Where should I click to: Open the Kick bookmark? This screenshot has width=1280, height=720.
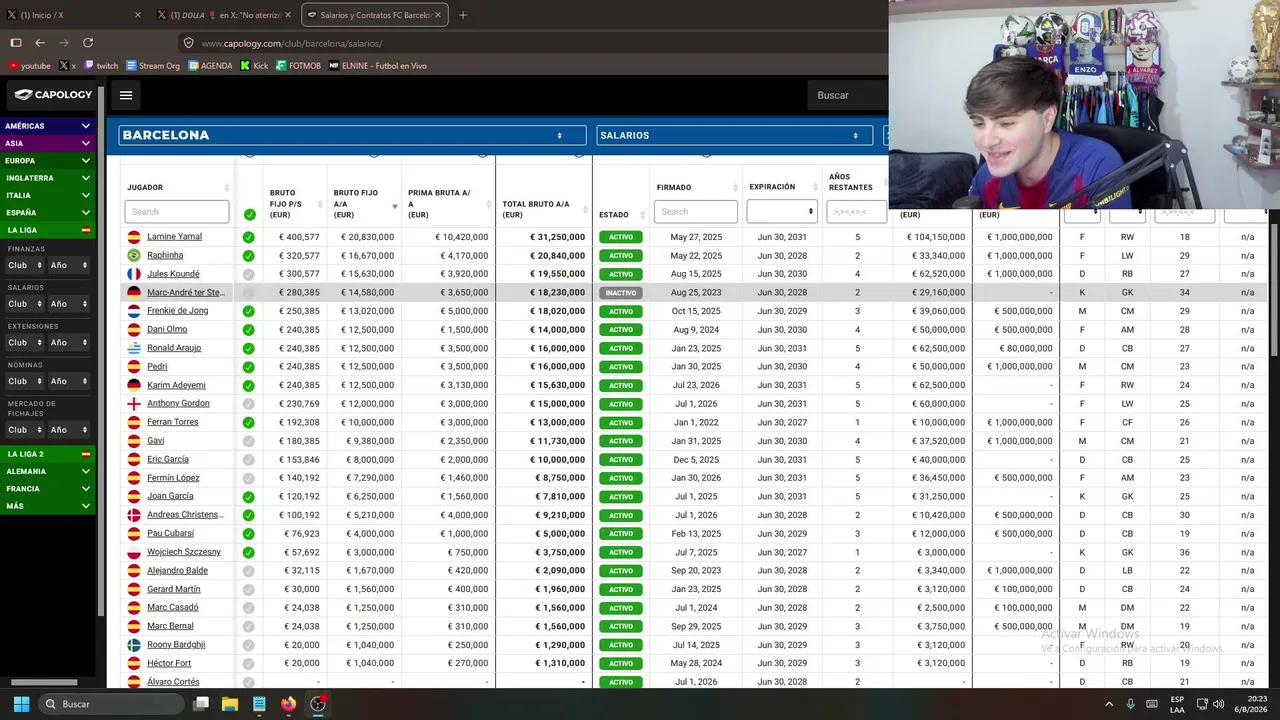(254, 66)
